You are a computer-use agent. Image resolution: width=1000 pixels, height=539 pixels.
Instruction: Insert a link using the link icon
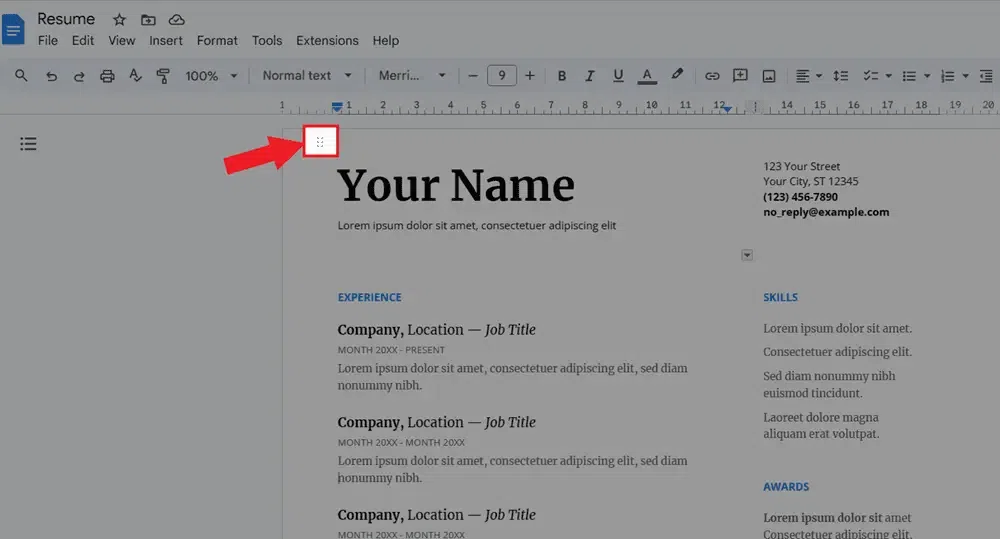712,76
